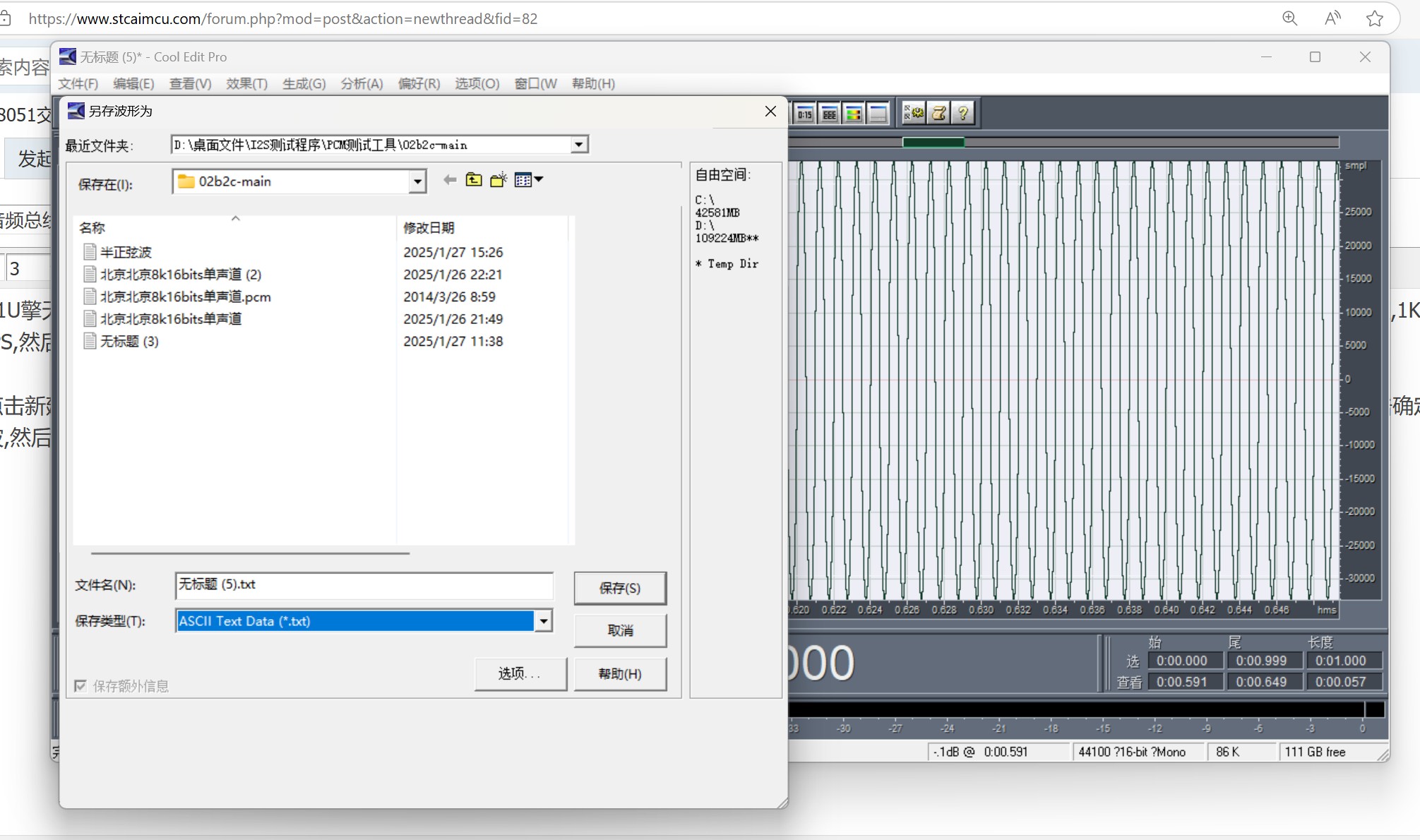The image size is (1420, 840).
Task: Toggle the level meters window icon
Action: (x=854, y=114)
